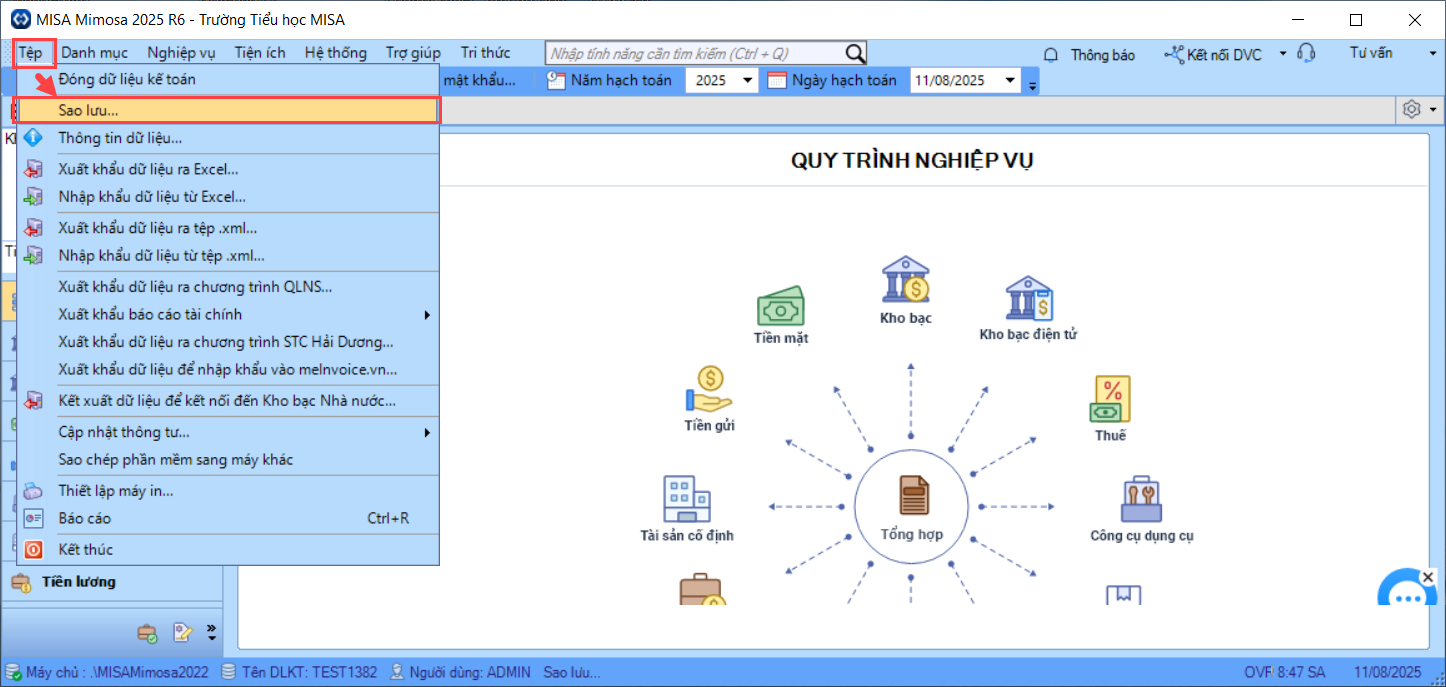Image resolution: width=1446 pixels, height=687 pixels.
Task: Open the Tiện ích menu
Action: (260, 53)
